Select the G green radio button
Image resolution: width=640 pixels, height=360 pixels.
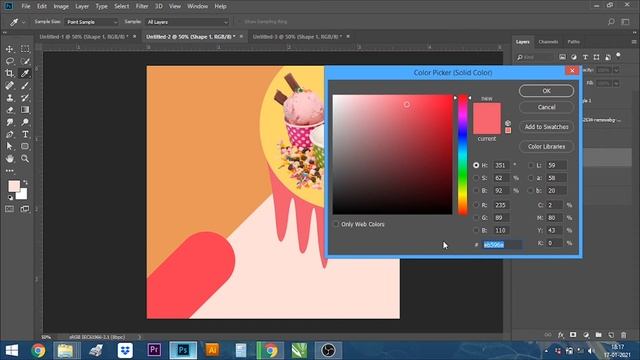coord(476,218)
